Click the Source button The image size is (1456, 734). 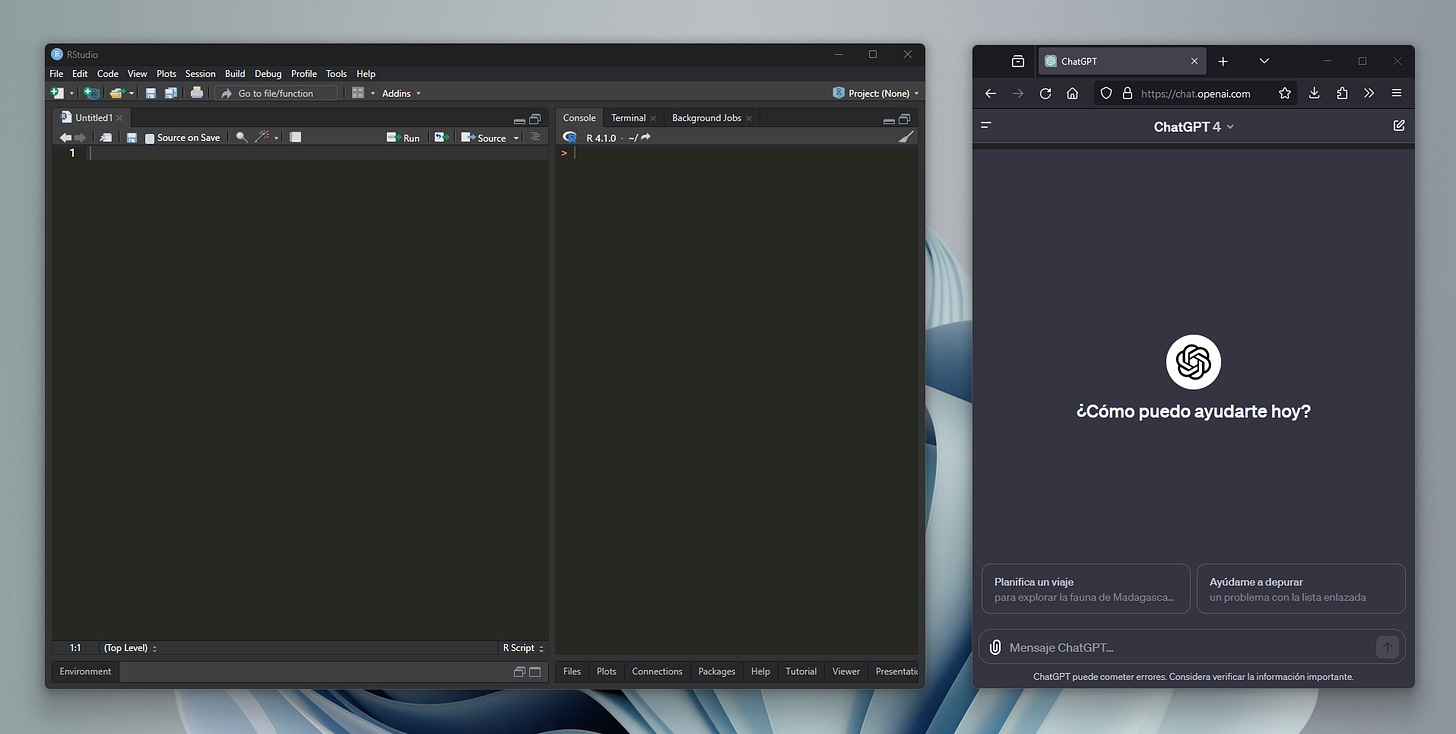484,137
